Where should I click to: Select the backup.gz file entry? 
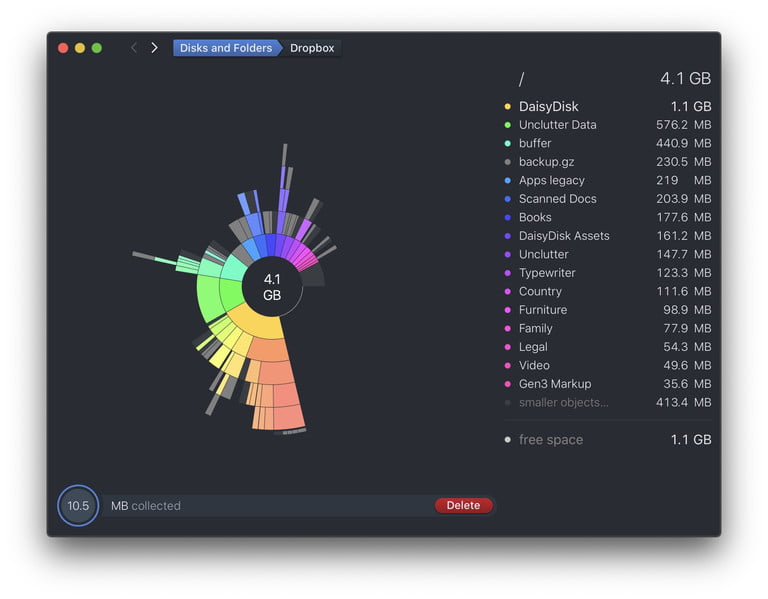coord(546,162)
